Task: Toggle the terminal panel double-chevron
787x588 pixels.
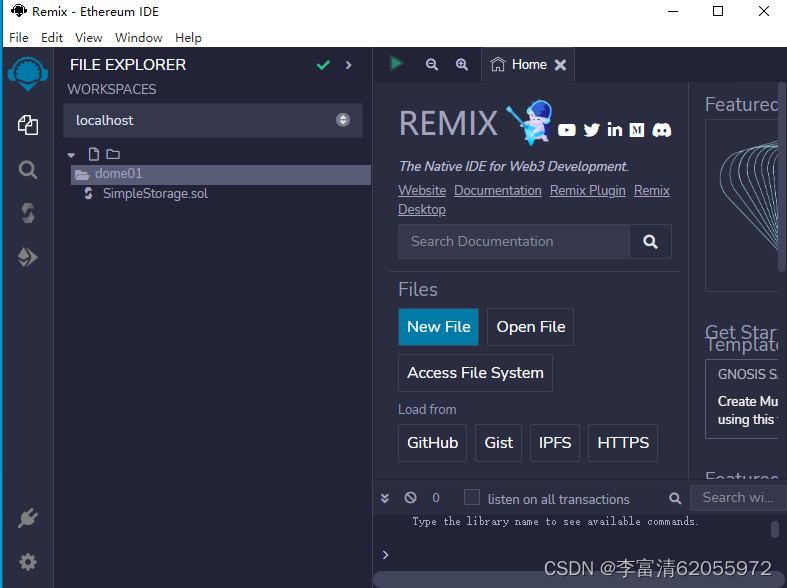Action: [x=385, y=498]
